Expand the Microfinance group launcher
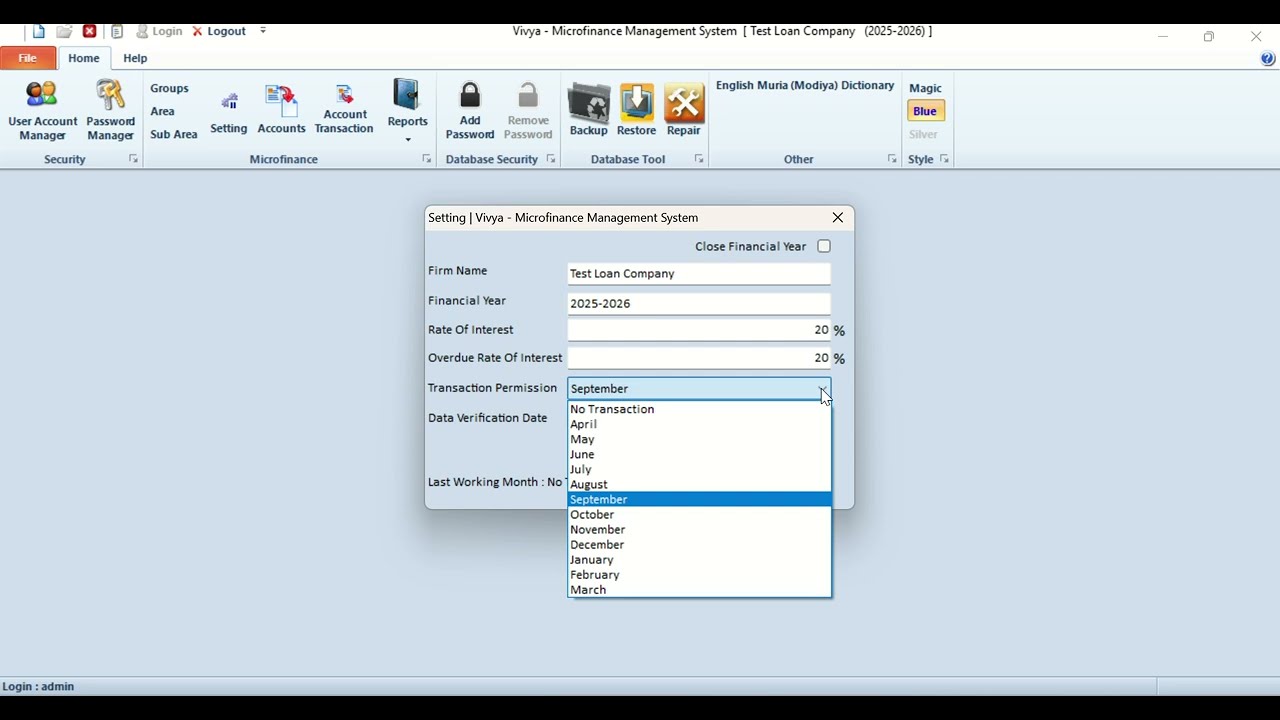Image resolution: width=1280 pixels, height=720 pixels. [427, 159]
